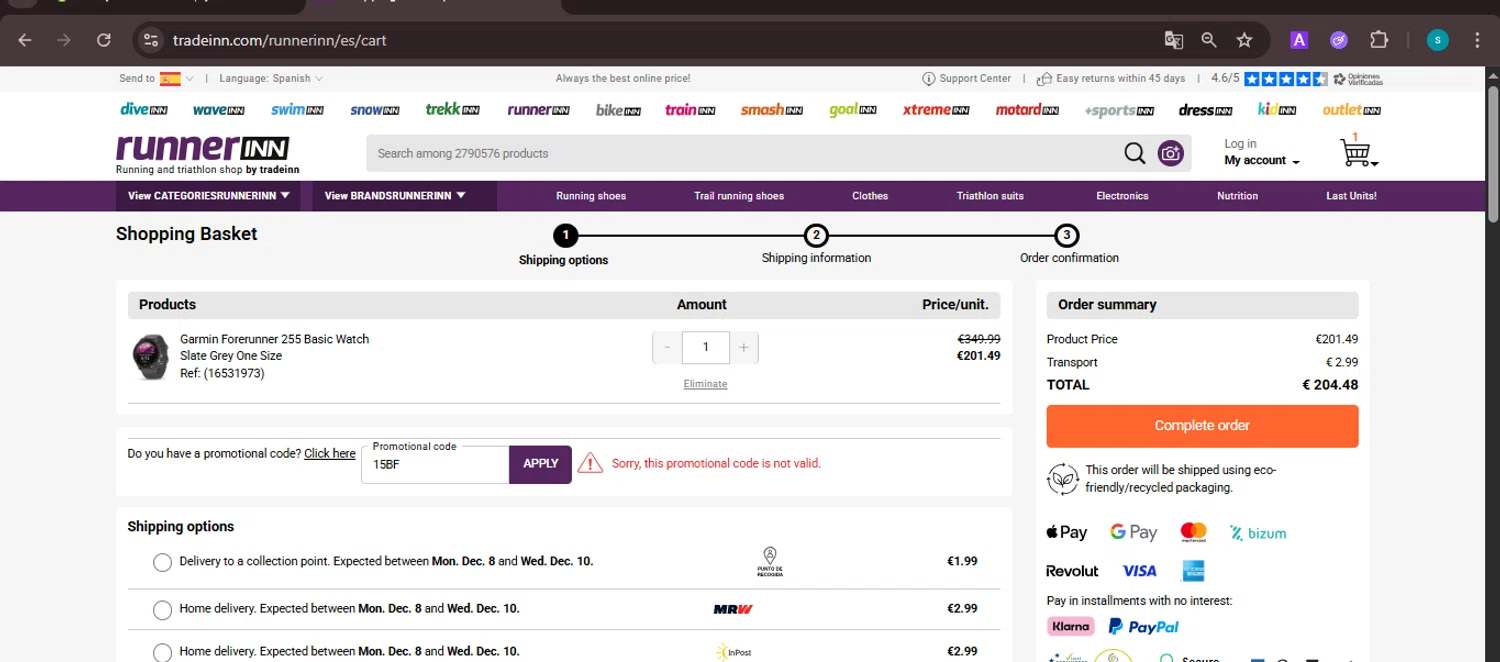Open Last Units! menu item
This screenshot has height=662, width=1500.
tap(1351, 196)
